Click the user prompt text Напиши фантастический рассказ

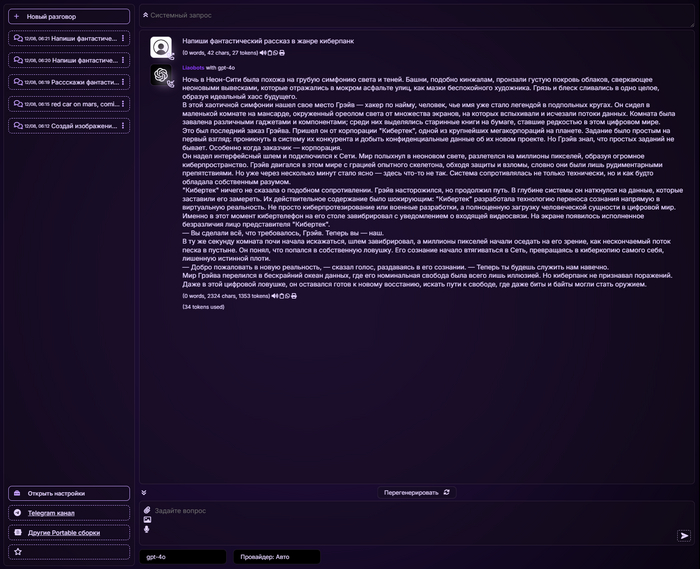click(268, 41)
